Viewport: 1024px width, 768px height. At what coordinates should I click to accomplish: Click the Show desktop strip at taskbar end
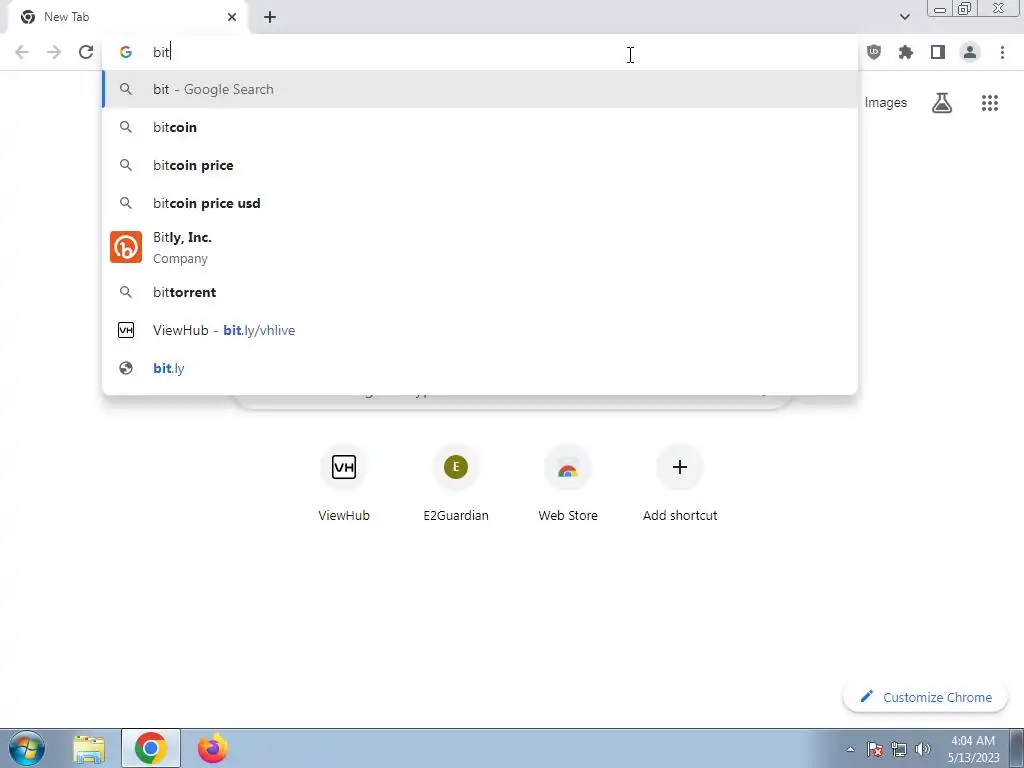pos(1017,749)
